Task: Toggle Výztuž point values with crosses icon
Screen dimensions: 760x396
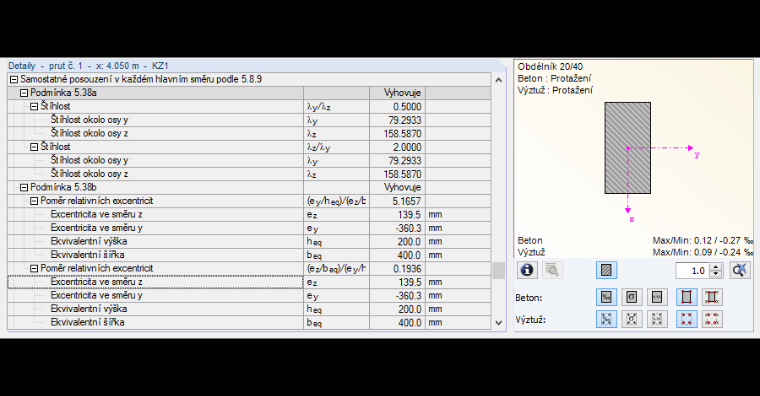Action: pos(712,319)
